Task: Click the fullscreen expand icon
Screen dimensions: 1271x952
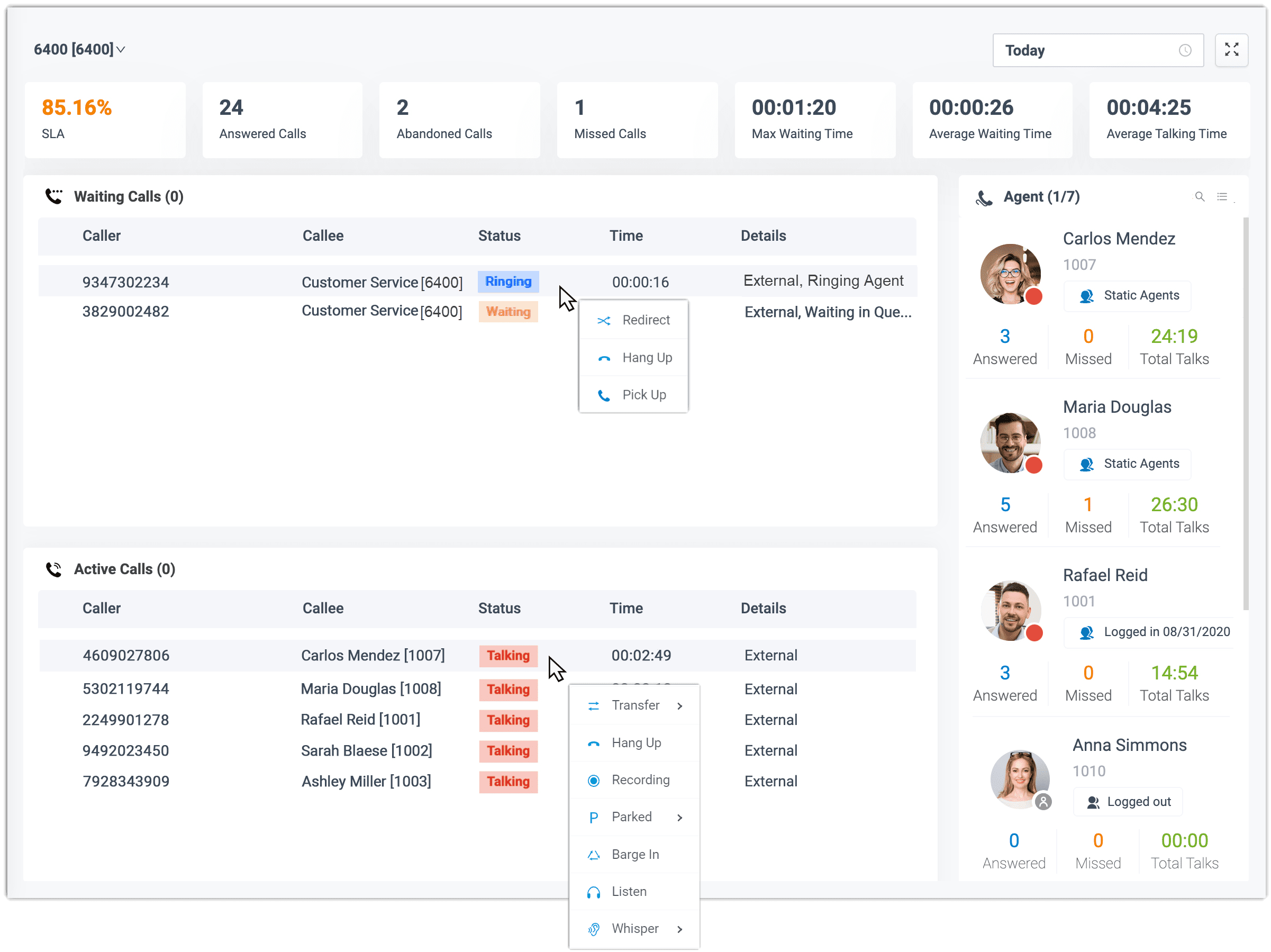Action: pos(1231,50)
